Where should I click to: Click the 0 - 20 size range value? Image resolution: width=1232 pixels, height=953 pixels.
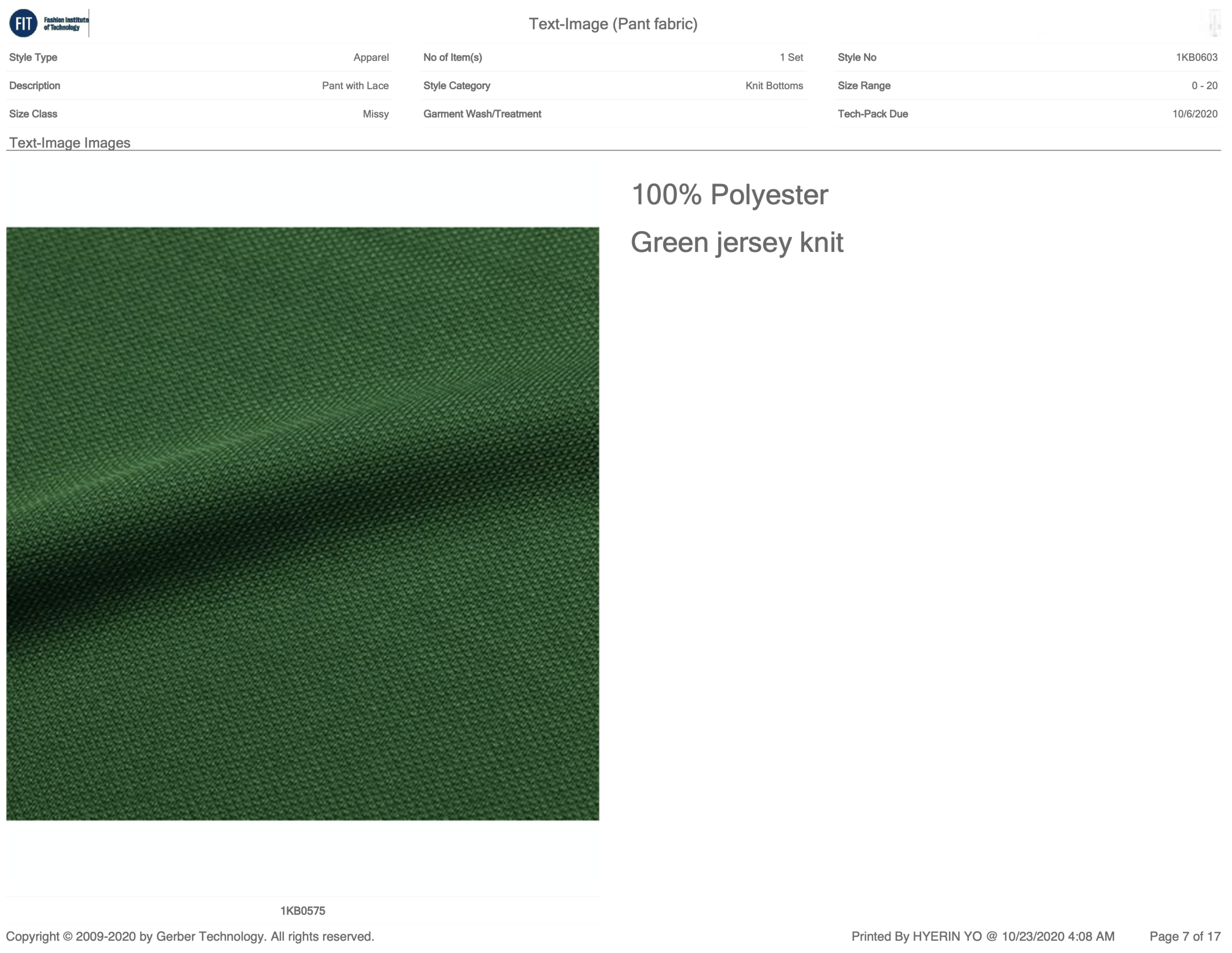(1204, 86)
